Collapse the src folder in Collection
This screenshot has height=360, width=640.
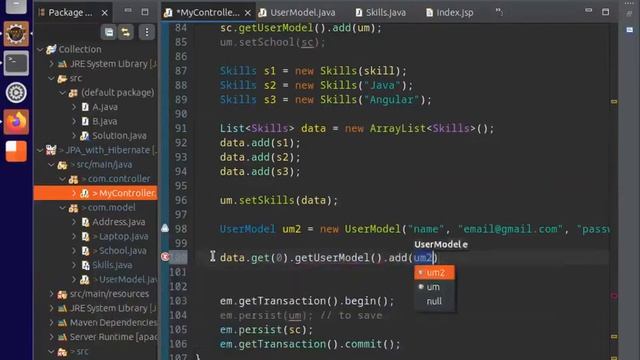pyautogui.click(x=51, y=78)
